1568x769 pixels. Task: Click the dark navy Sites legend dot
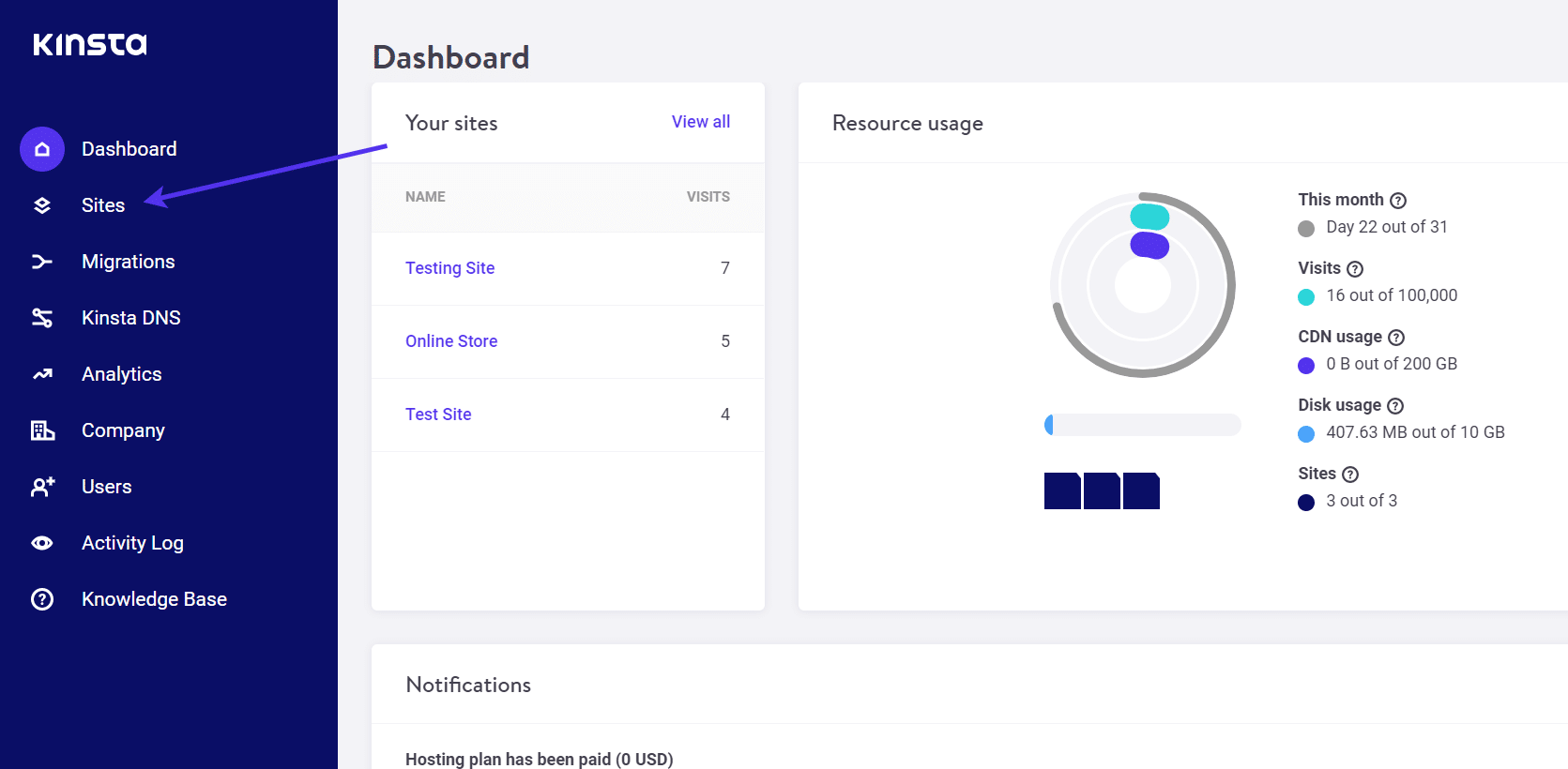point(1306,503)
